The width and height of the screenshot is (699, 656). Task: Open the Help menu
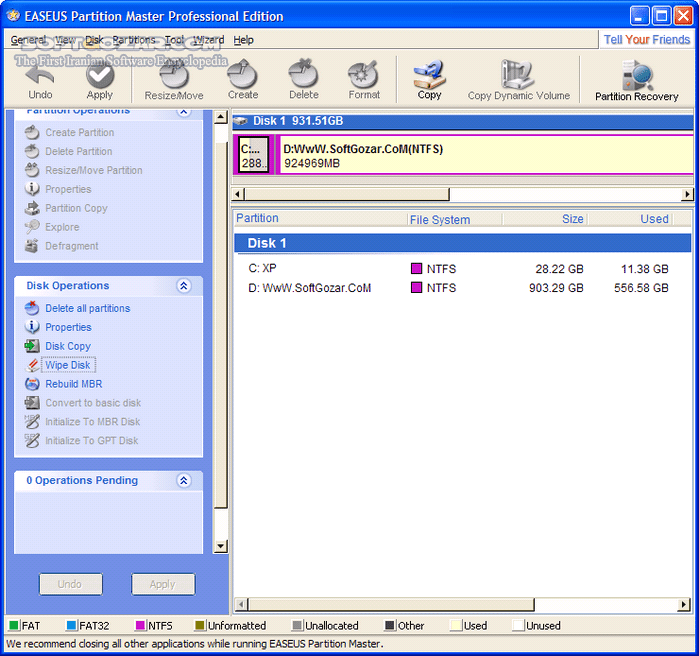click(243, 40)
